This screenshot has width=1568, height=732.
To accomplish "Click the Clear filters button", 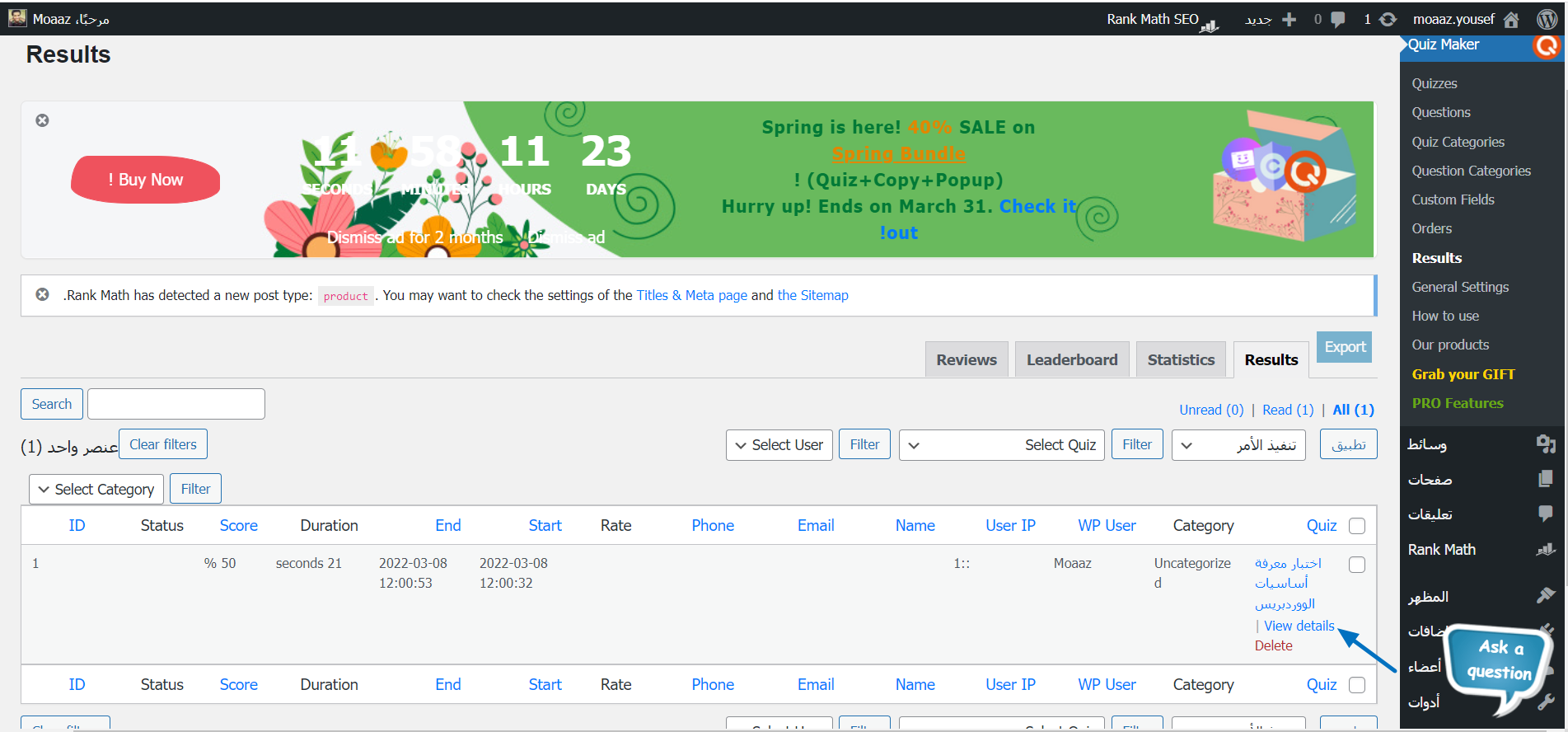I will tap(163, 444).
